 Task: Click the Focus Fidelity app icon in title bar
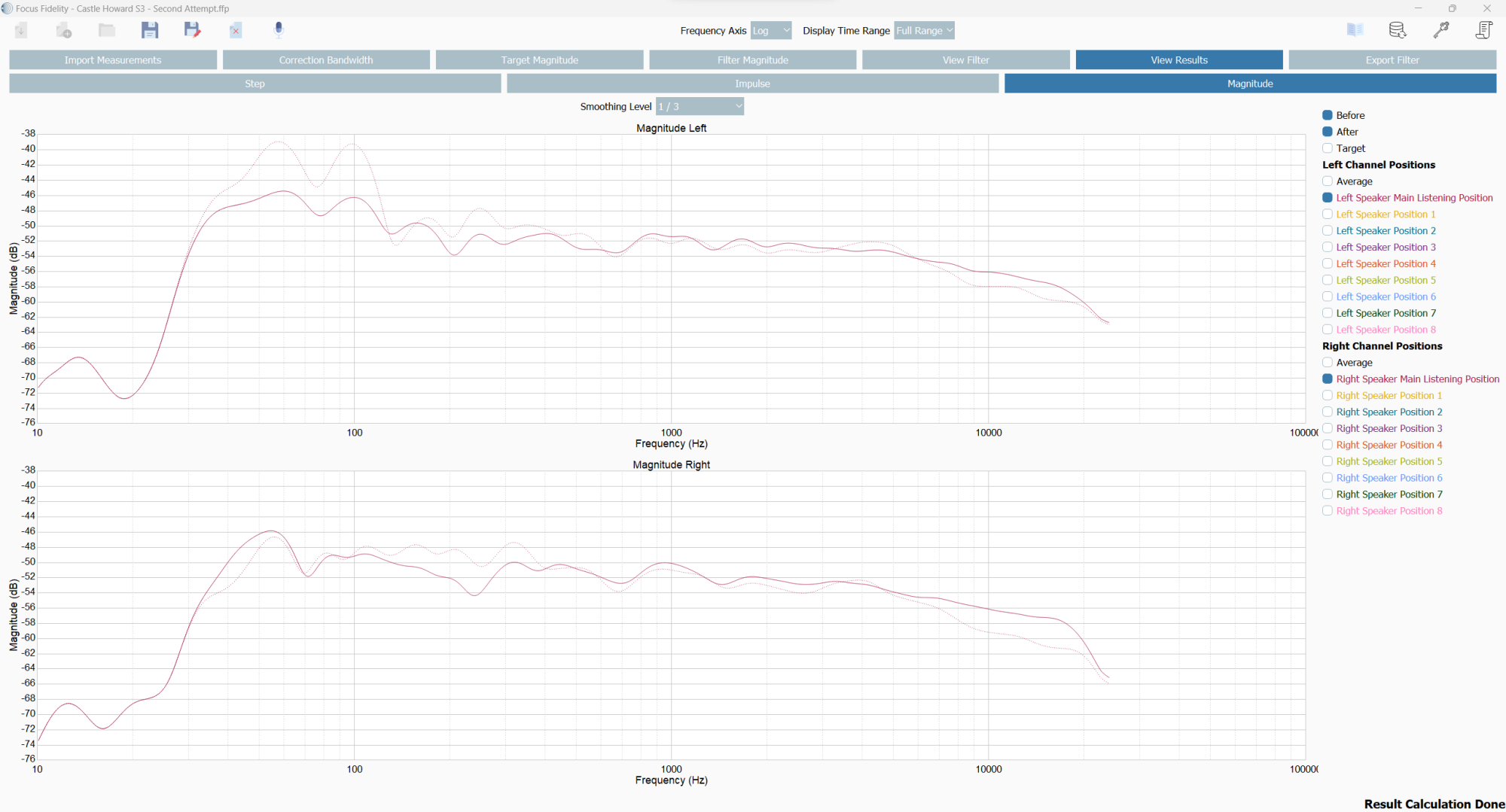click(8, 8)
